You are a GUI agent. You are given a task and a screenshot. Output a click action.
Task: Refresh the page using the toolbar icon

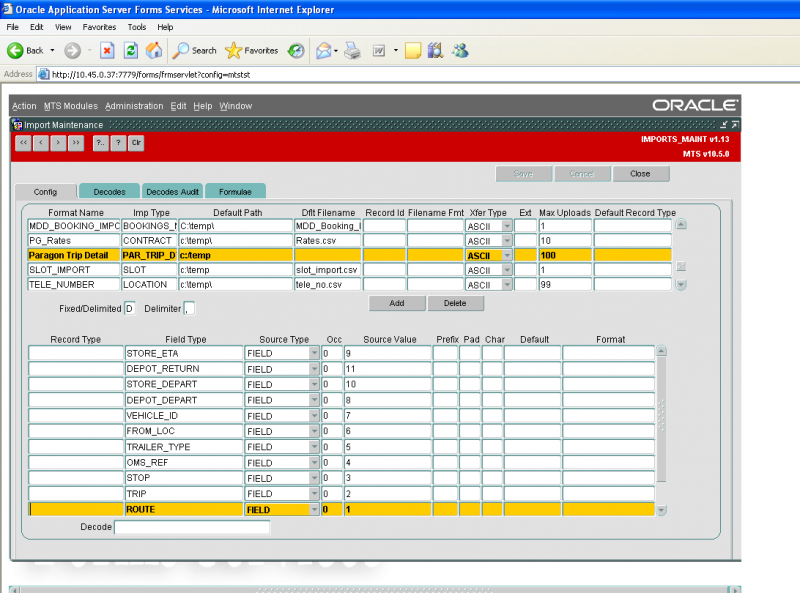131,51
